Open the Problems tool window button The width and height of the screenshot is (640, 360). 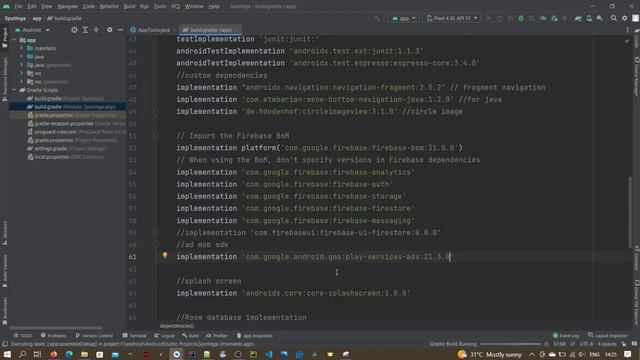click(53, 336)
